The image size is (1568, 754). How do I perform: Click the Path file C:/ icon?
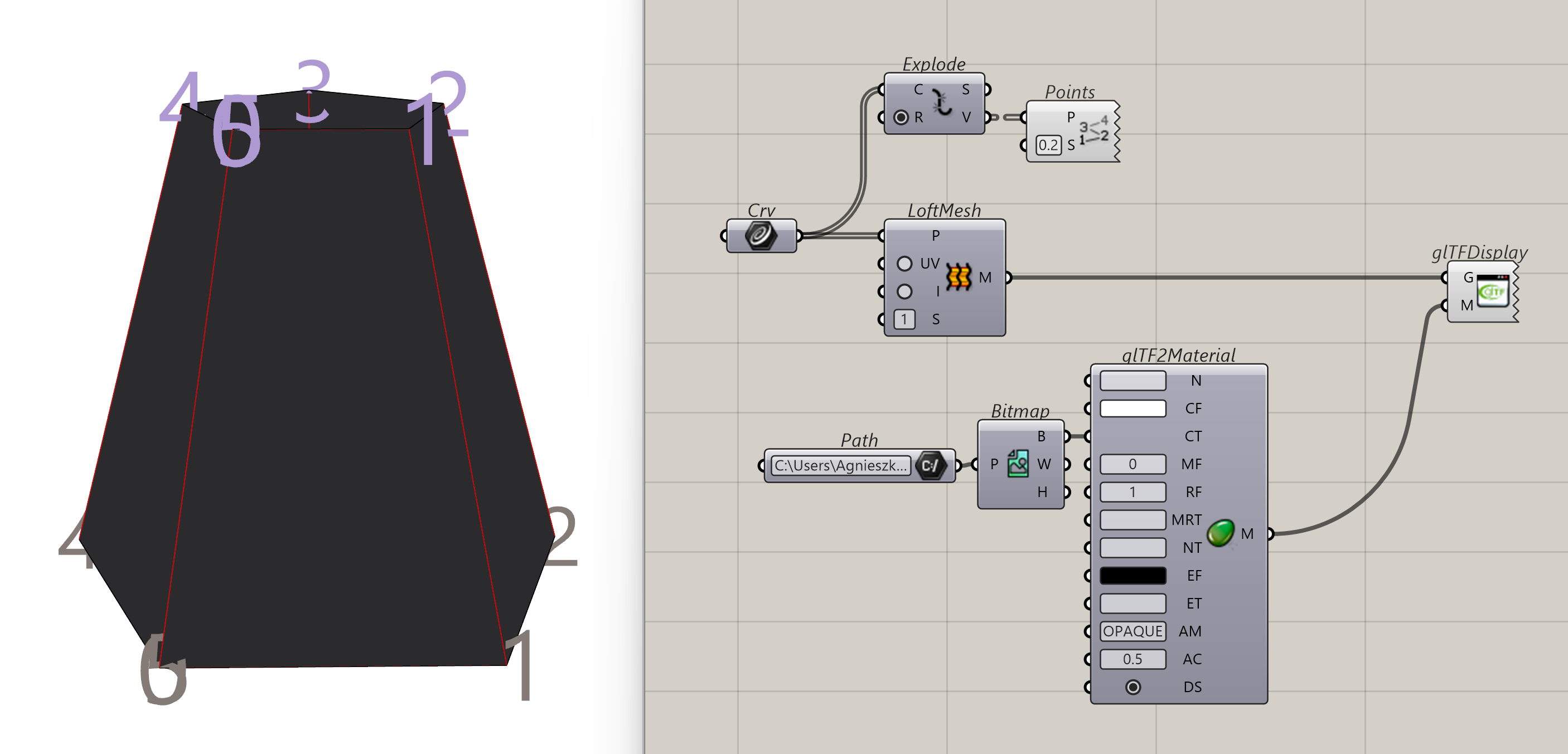click(x=930, y=465)
